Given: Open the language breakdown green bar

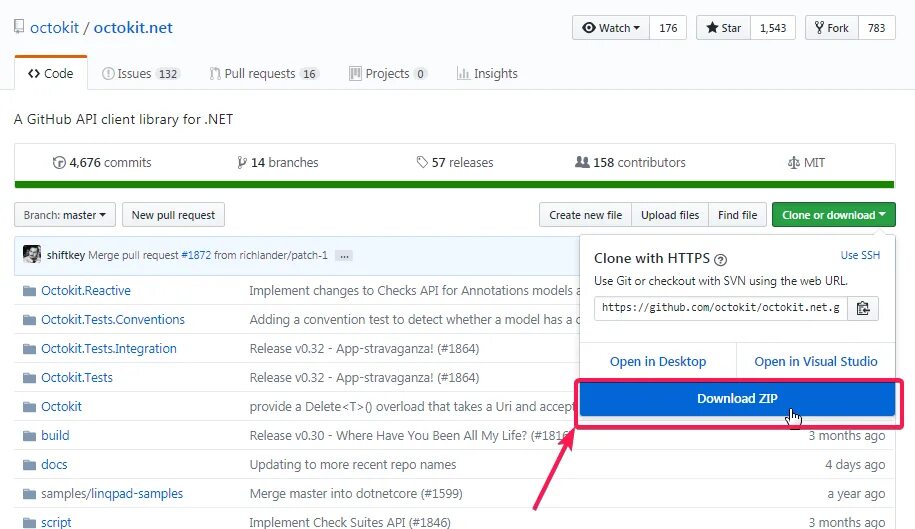Looking at the screenshot, I should (x=454, y=185).
